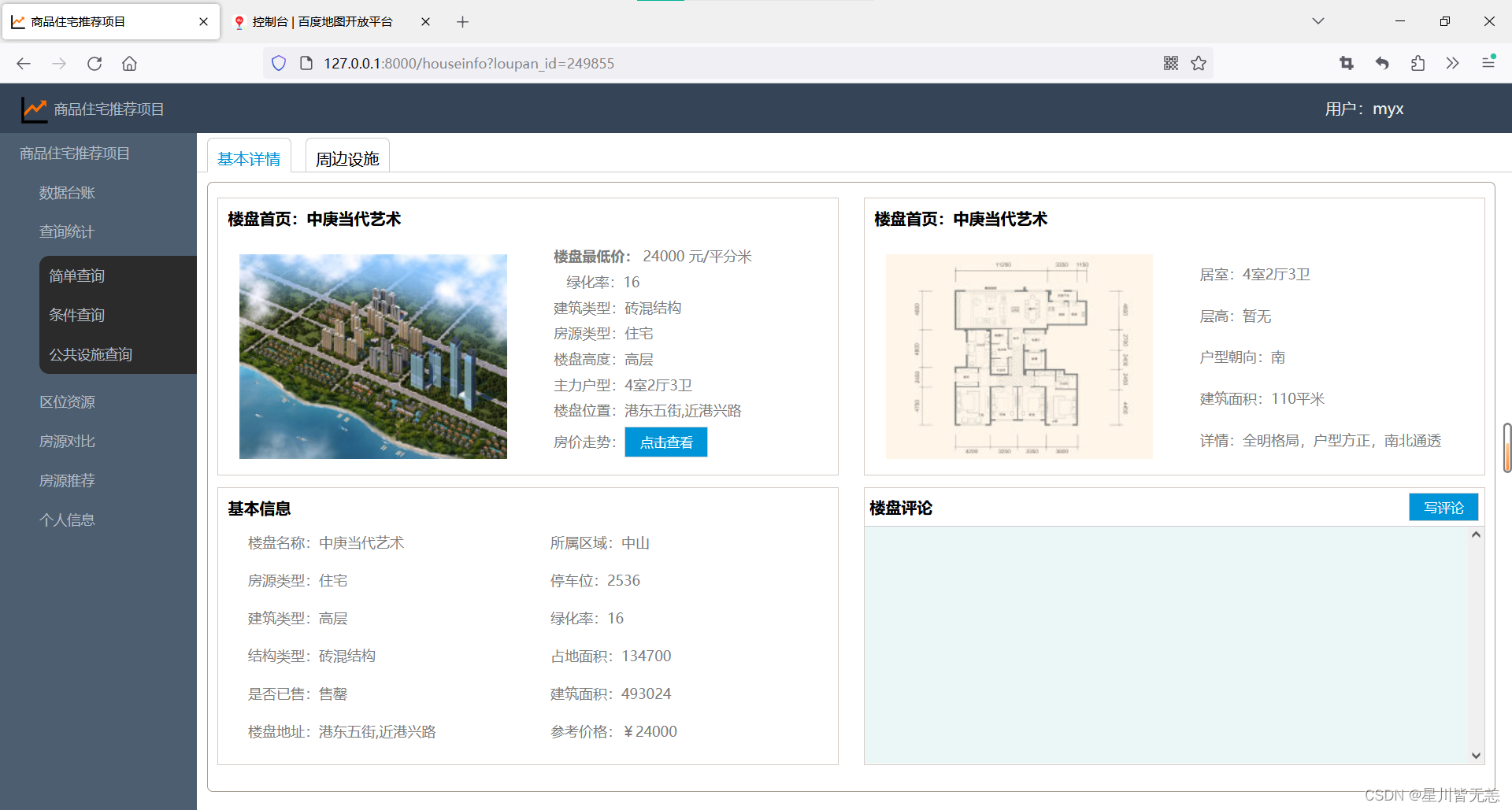The width and height of the screenshot is (1512, 810).
Task: Click the undo arrow toolbar icon
Action: (1382, 63)
